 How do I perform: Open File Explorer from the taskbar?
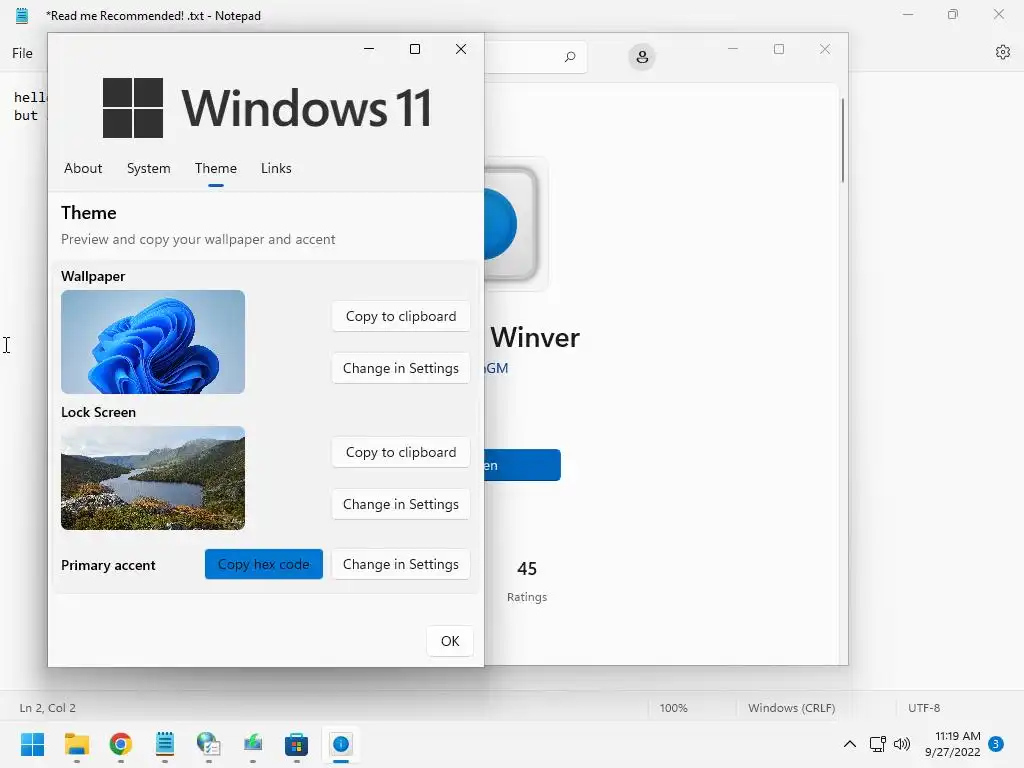[77, 744]
